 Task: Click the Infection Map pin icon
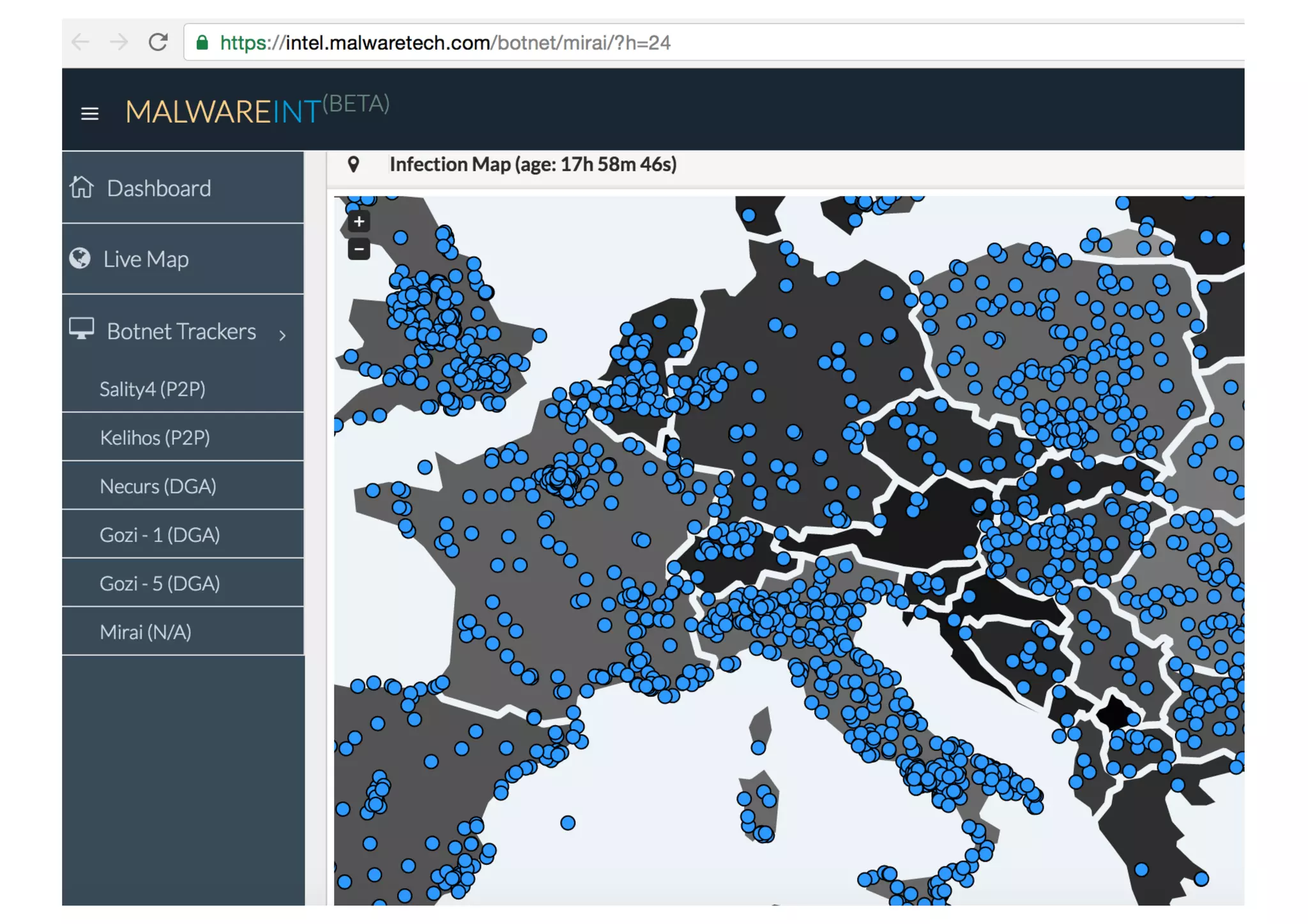tap(353, 165)
